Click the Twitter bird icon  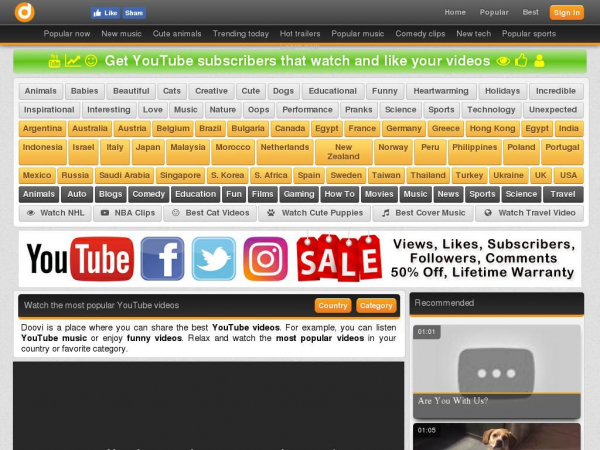click(x=214, y=259)
